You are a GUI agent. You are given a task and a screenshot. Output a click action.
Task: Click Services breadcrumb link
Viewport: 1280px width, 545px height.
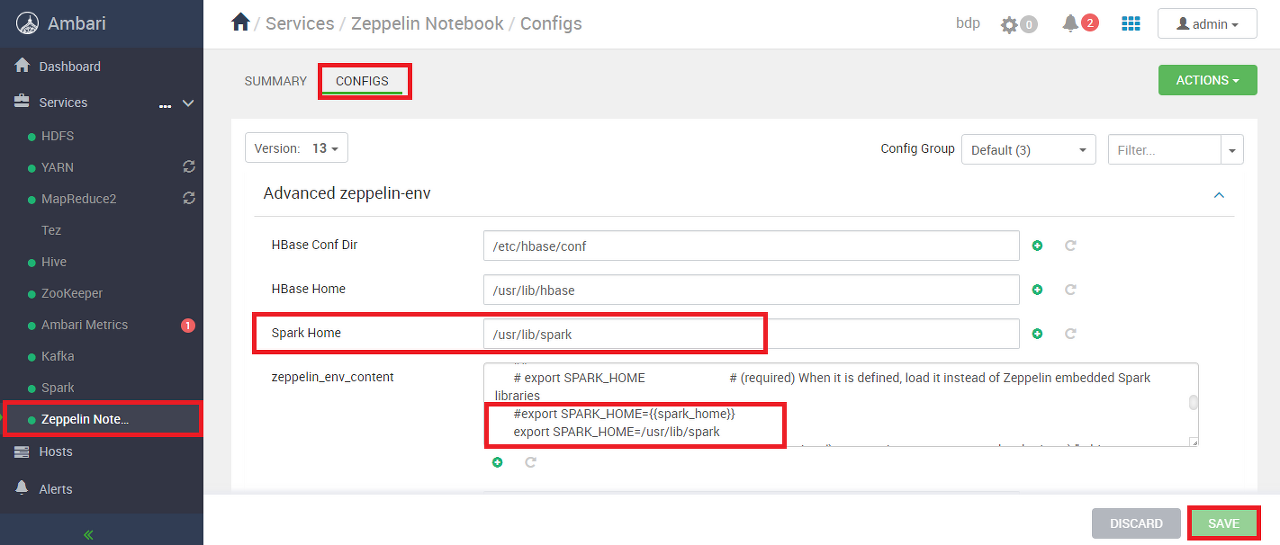300,23
